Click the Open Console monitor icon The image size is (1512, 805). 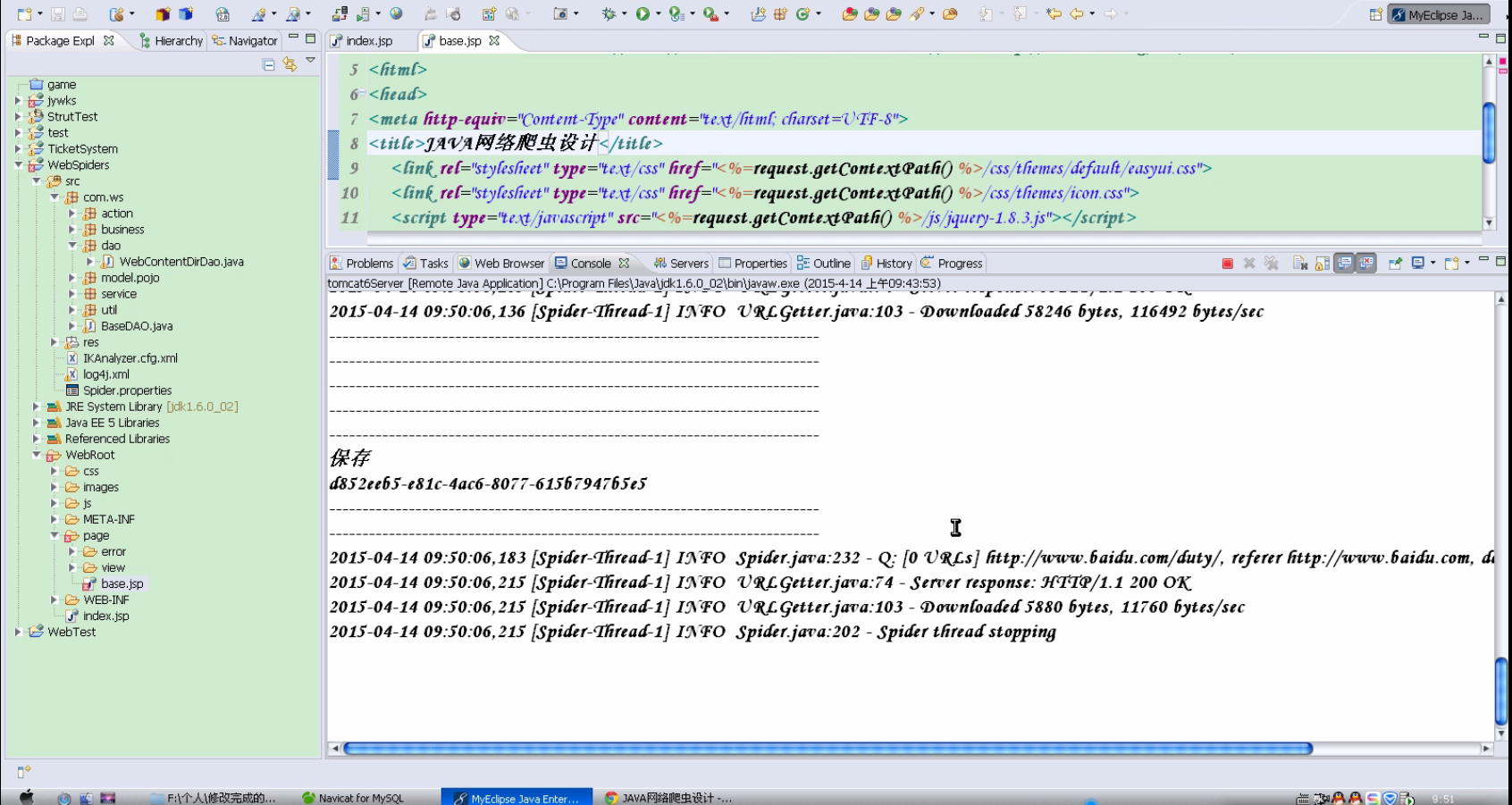pyautogui.click(x=1418, y=264)
